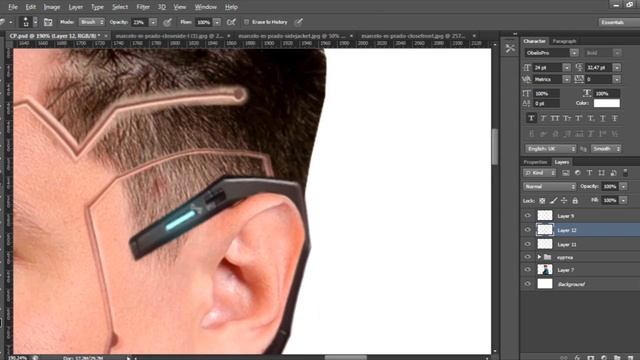Screen dimensions: 640x360
Task: Open the English: UK language dropdown
Action: pyautogui.click(x=551, y=149)
